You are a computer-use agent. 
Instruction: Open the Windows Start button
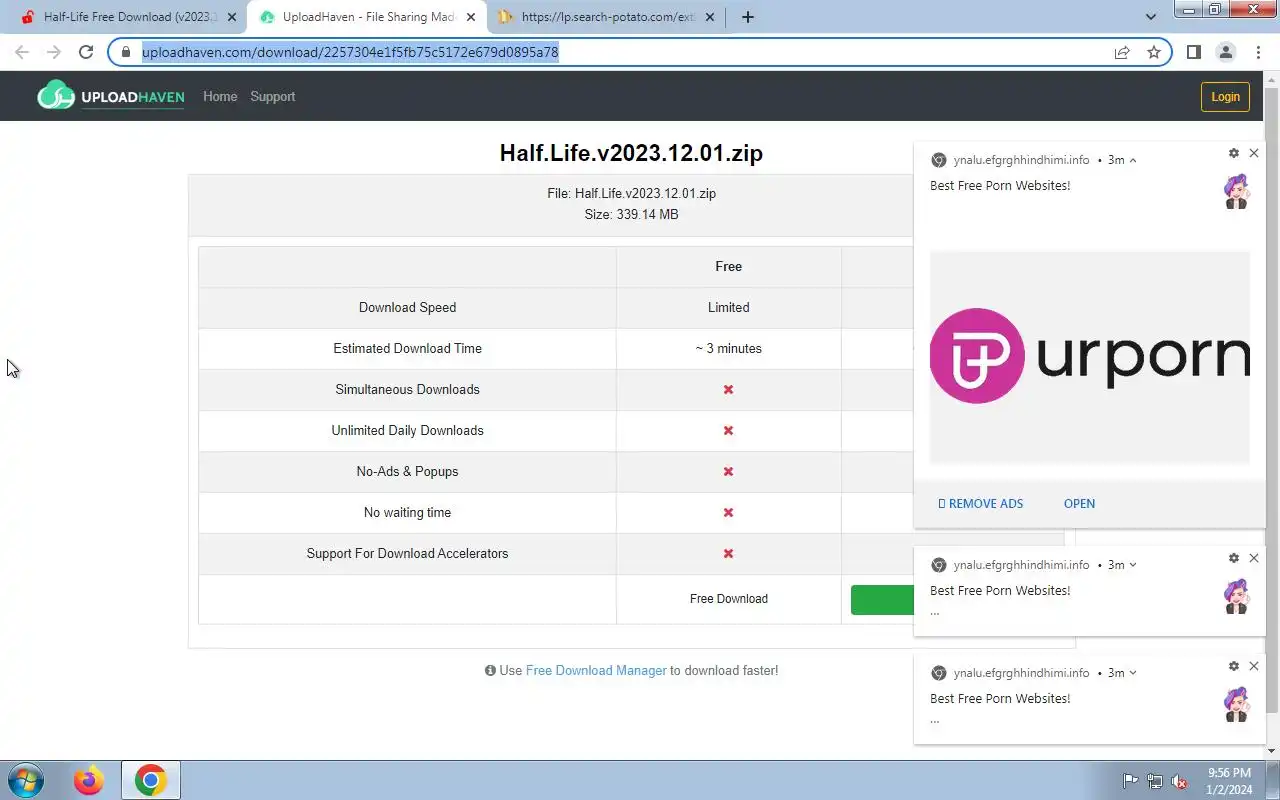pos(24,780)
